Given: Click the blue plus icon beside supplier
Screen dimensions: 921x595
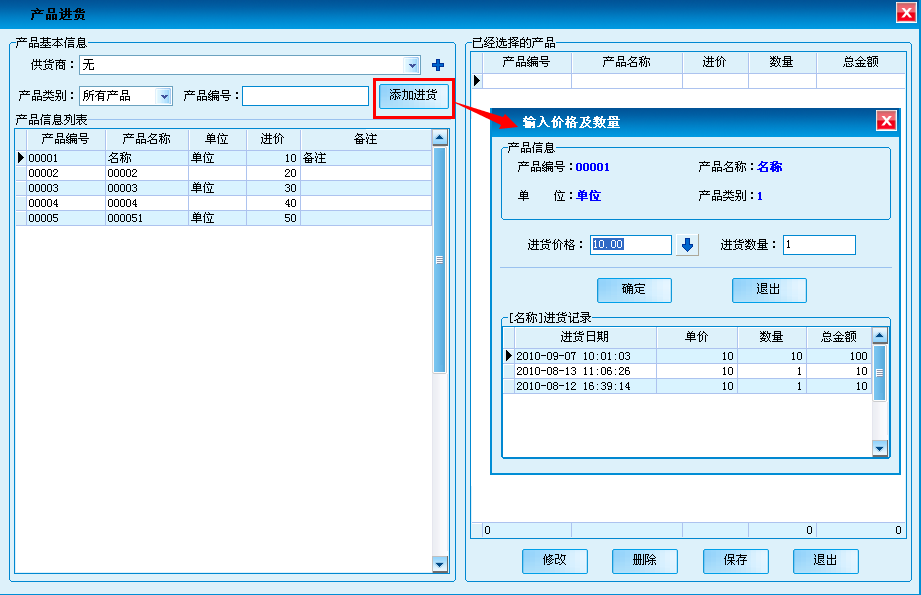Looking at the screenshot, I should pos(437,65).
